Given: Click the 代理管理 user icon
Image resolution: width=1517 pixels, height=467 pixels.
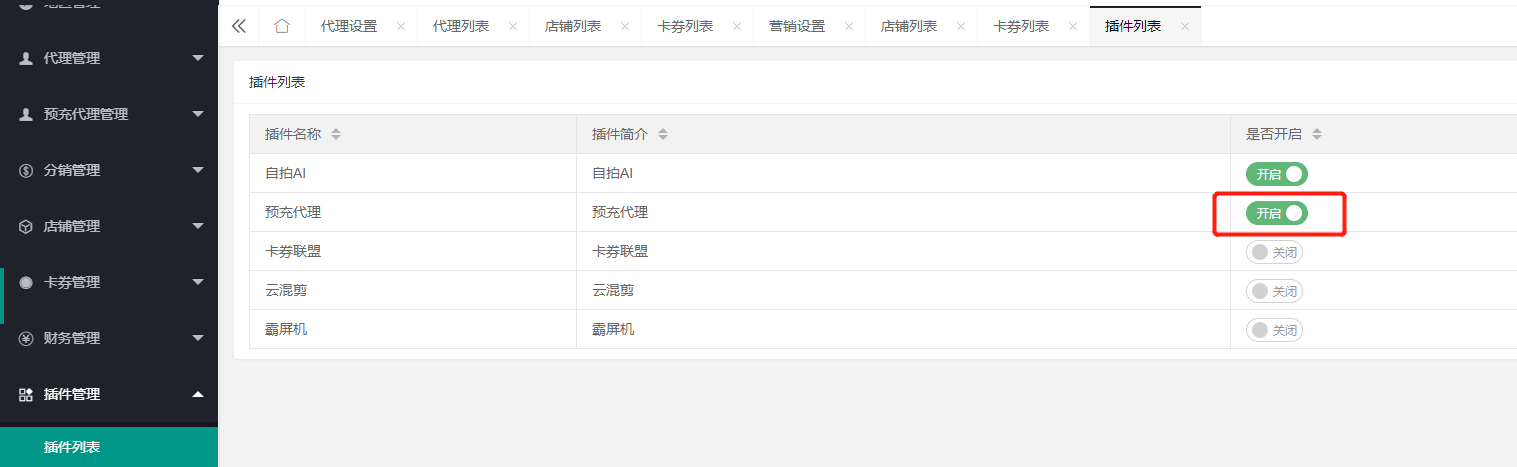Looking at the screenshot, I should (x=27, y=59).
